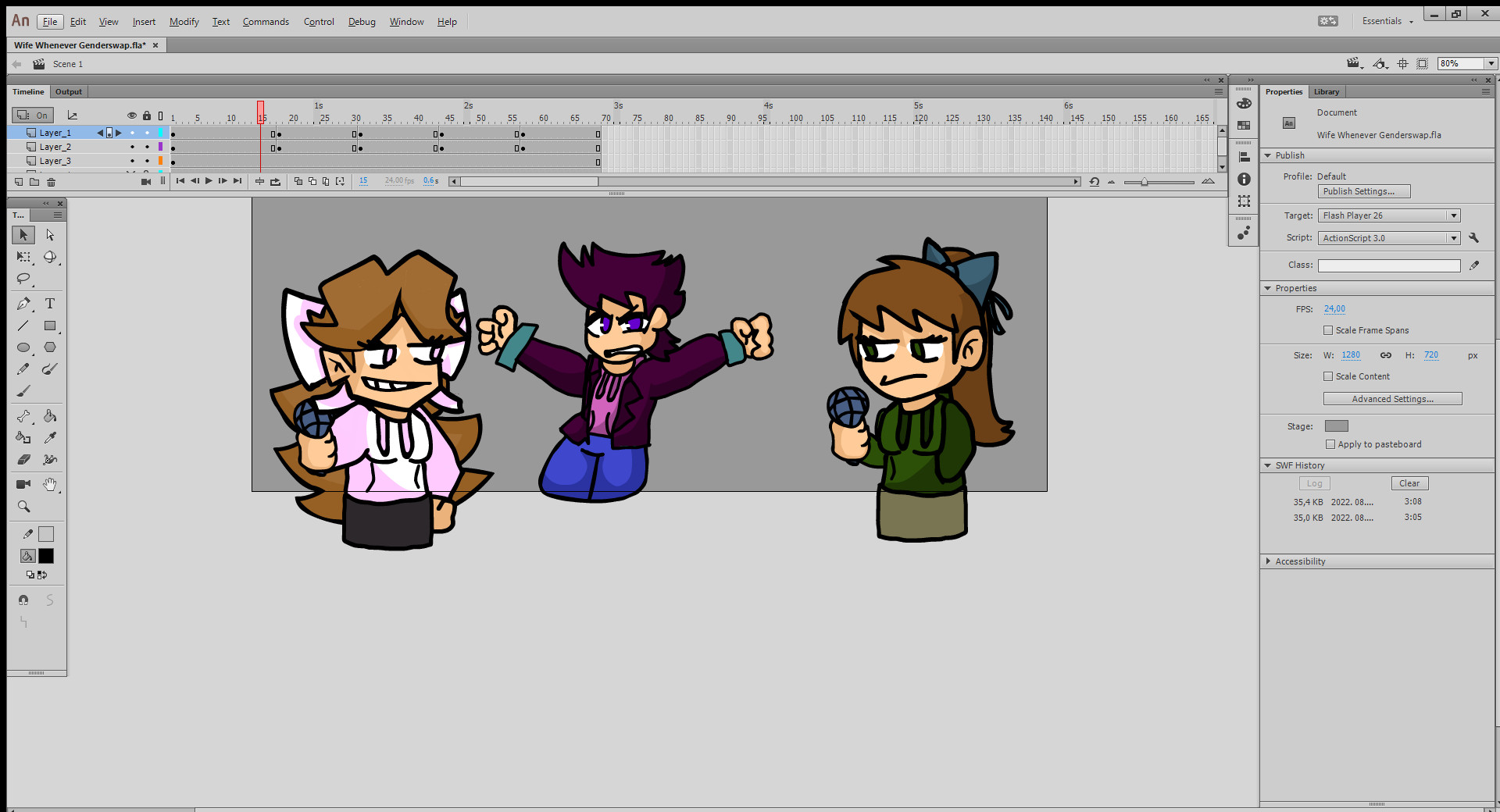
Task: Click the Publish Settings button
Action: pos(1364,191)
